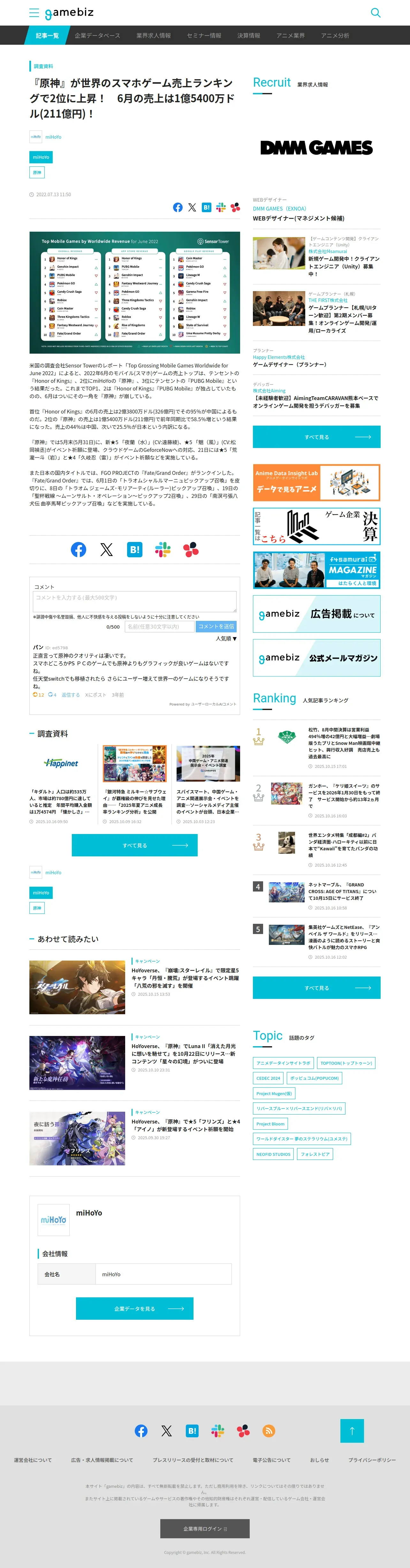The height and width of the screenshot is (1568, 410).
Task: Open the X icon in the footer
Action: pyautogui.click(x=167, y=1430)
